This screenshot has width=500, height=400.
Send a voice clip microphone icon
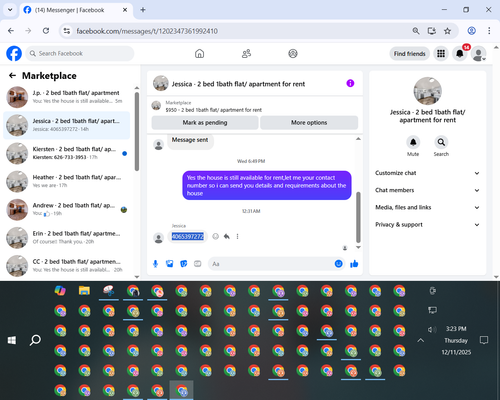[x=155, y=264]
